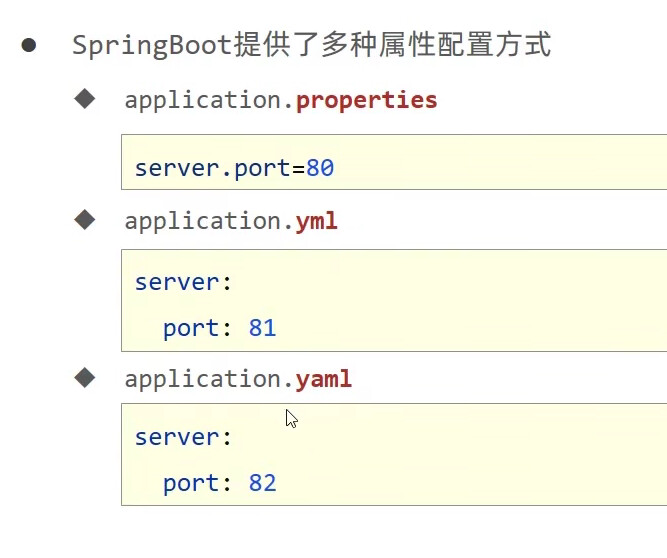Click the server.port=80 code line
This screenshot has height=558, width=667.
pos(234,168)
